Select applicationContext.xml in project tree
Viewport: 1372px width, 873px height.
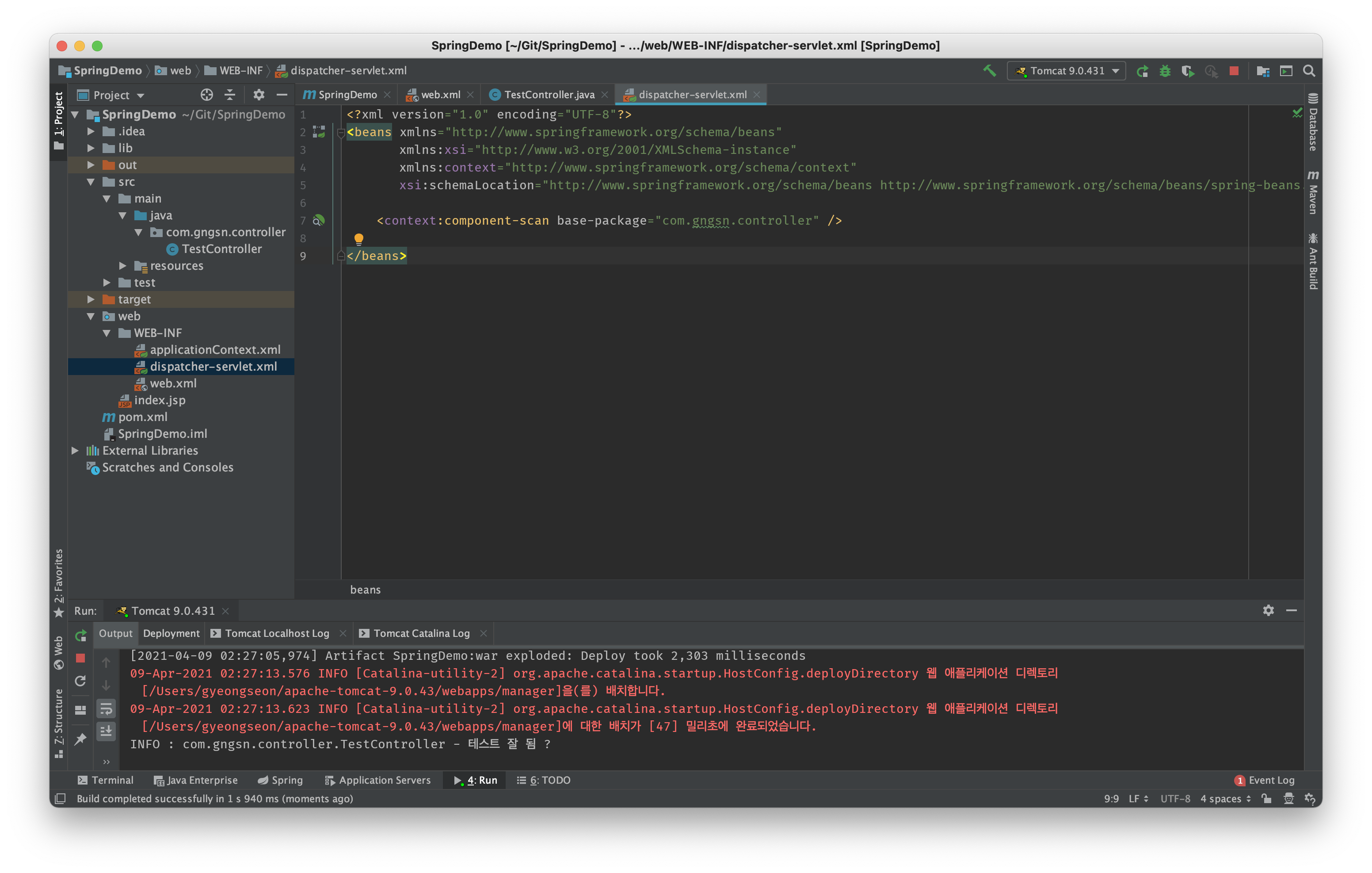pos(215,349)
